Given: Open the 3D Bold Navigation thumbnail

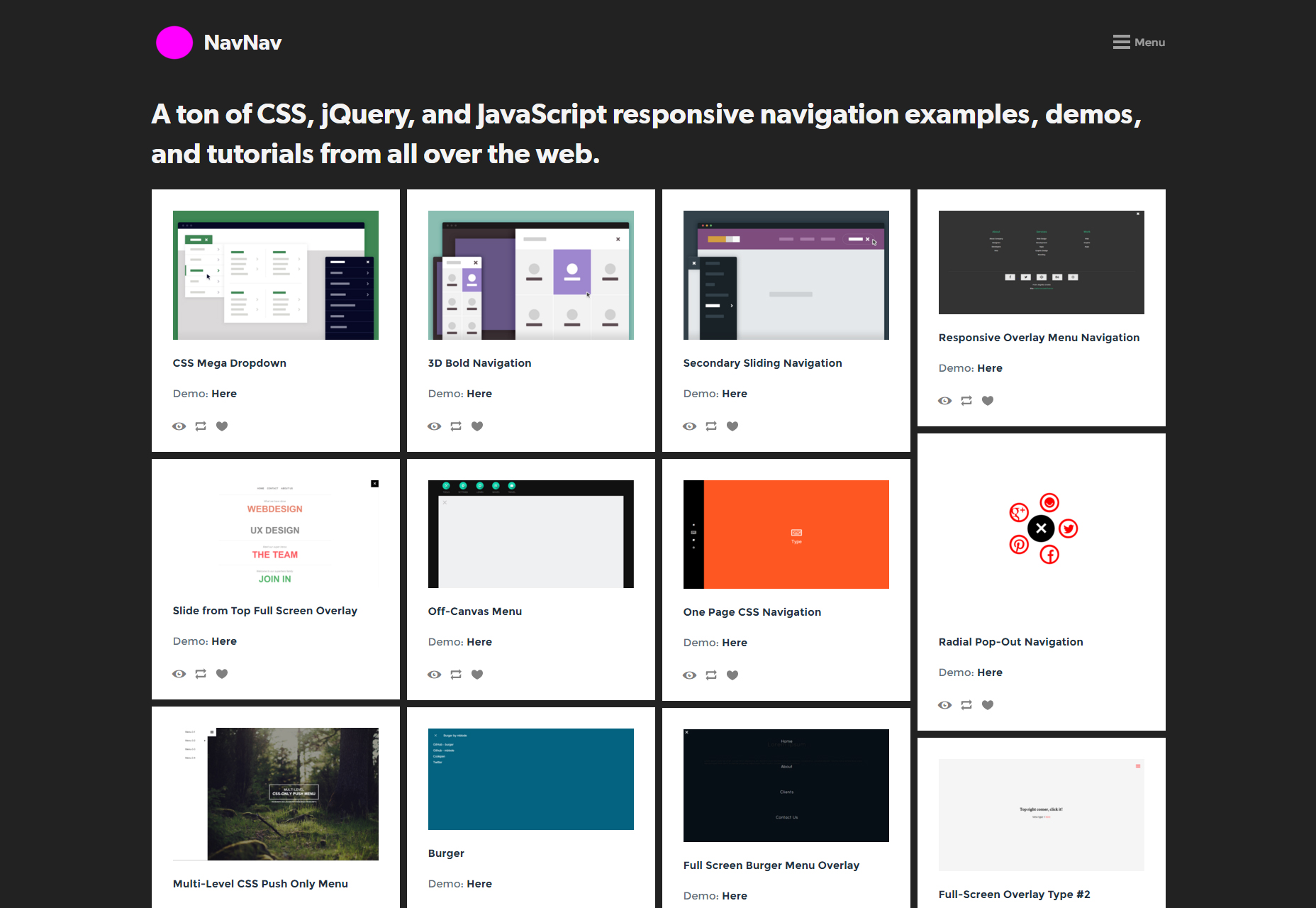Looking at the screenshot, I should pos(531,275).
